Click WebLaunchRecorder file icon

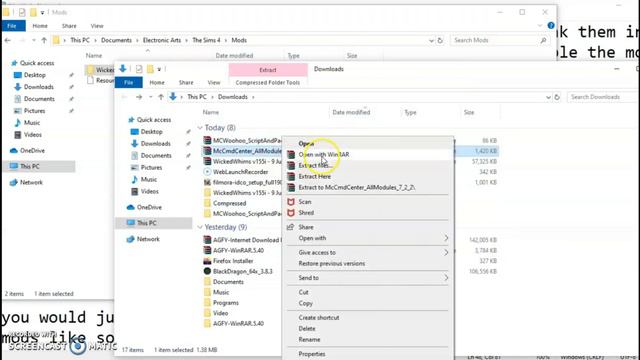click(207, 172)
